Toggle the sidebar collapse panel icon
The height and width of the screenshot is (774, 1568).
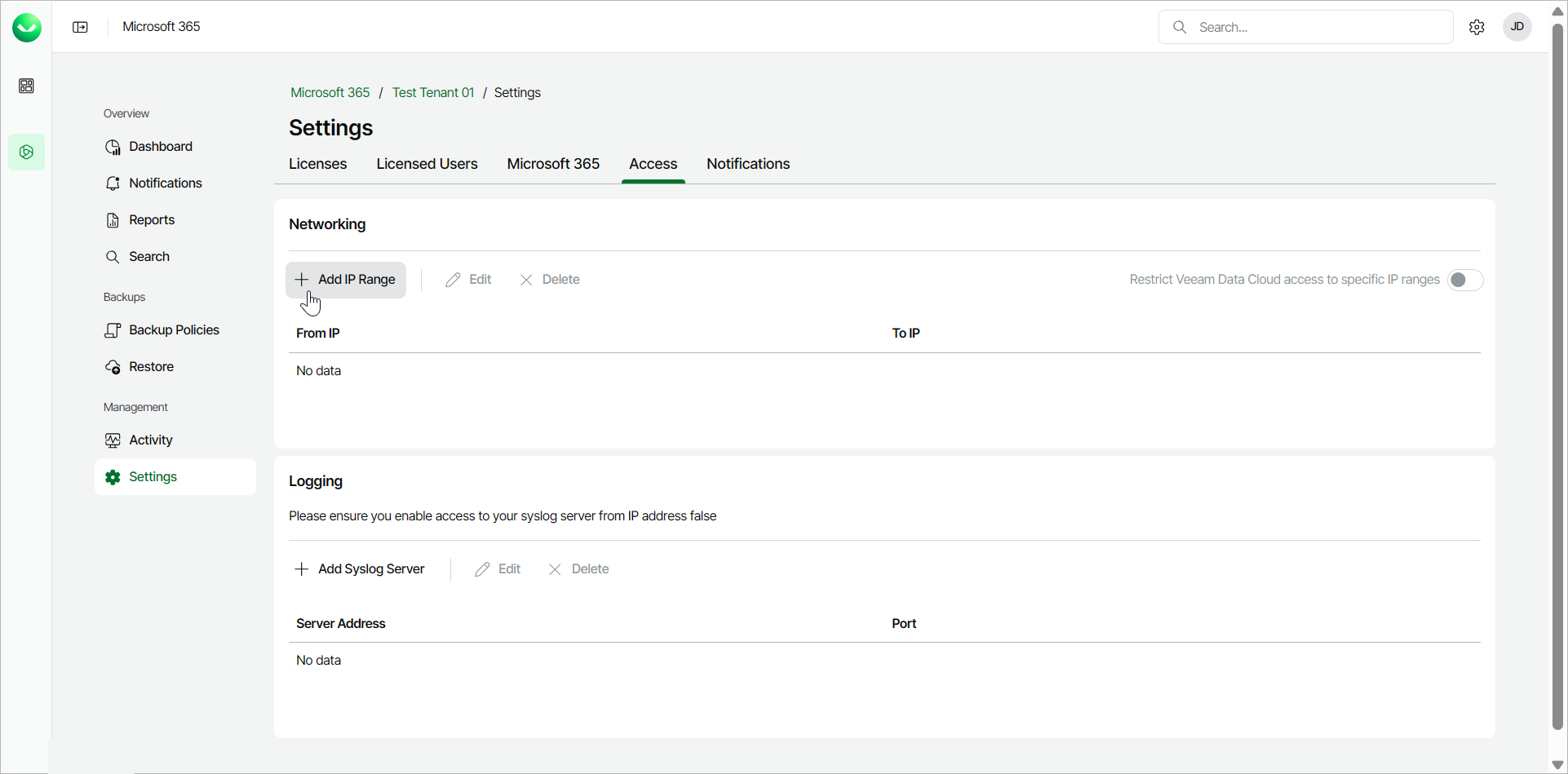(x=80, y=27)
